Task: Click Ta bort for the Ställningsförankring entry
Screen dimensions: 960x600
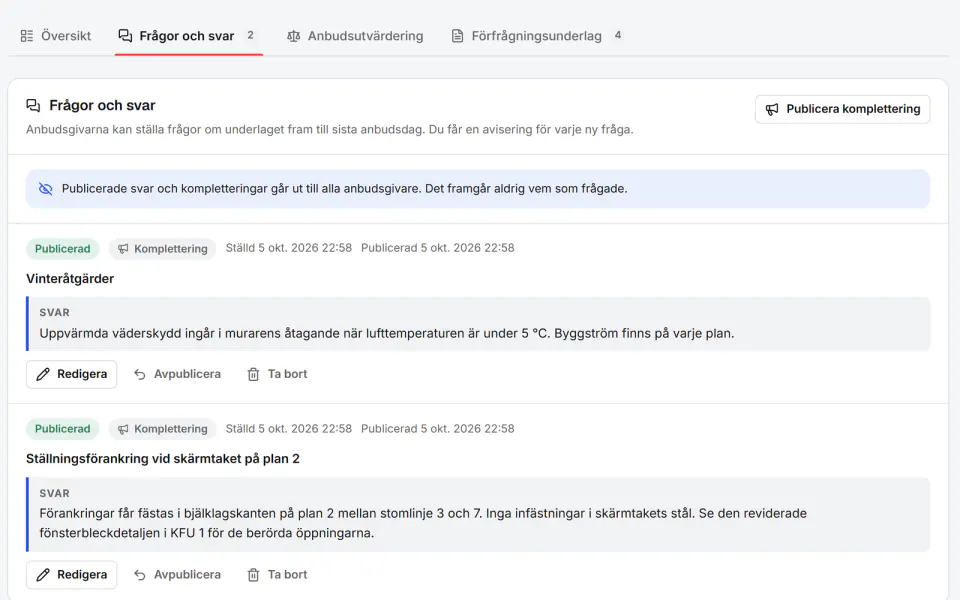Action: coord(277,575)
